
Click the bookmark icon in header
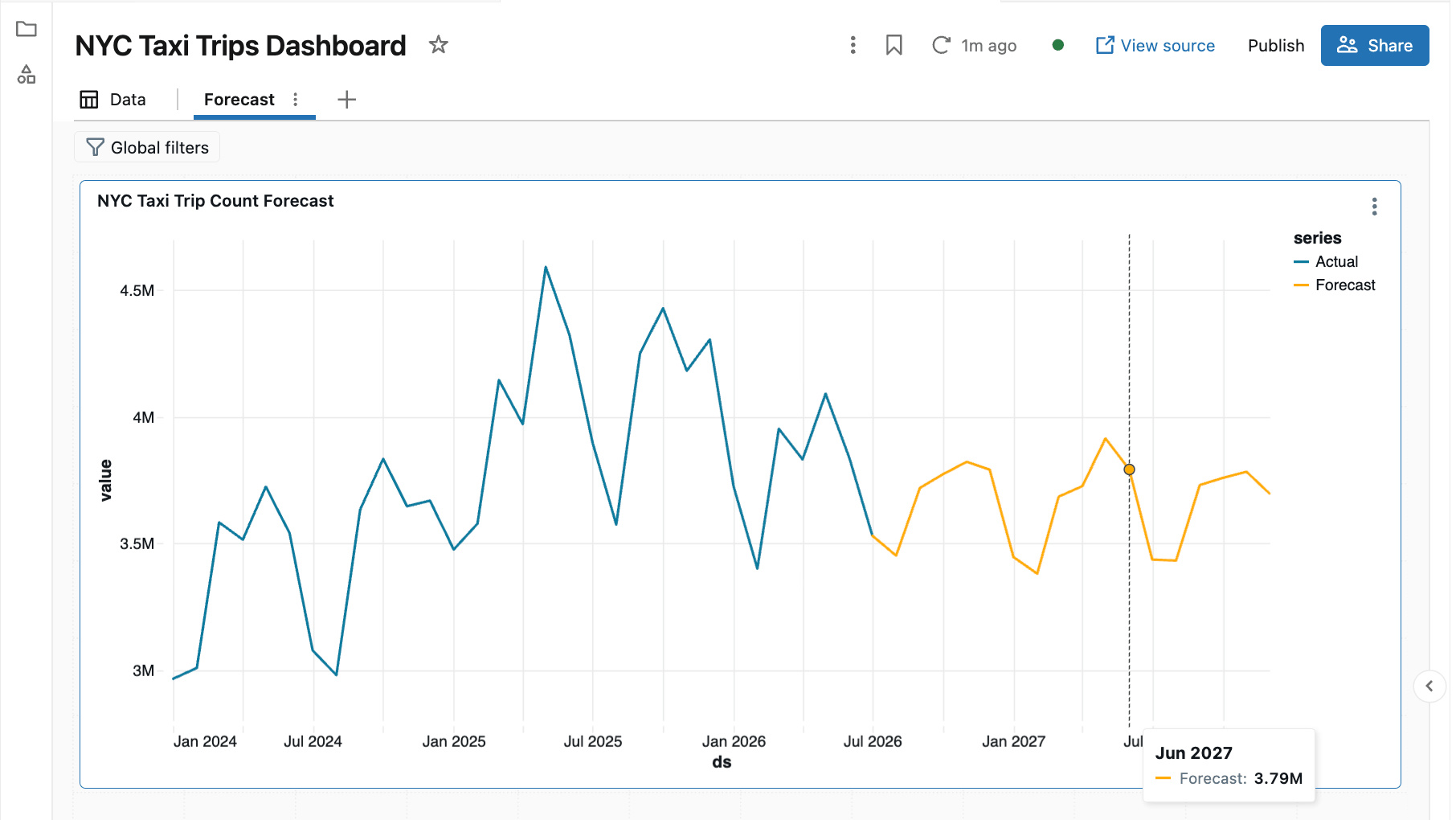[894, 45]
